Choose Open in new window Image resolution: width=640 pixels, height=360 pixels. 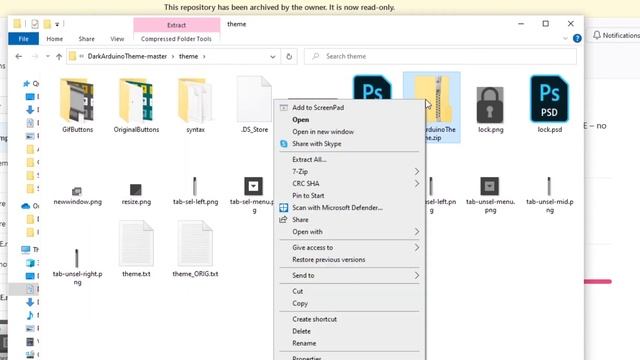[349, 131]
